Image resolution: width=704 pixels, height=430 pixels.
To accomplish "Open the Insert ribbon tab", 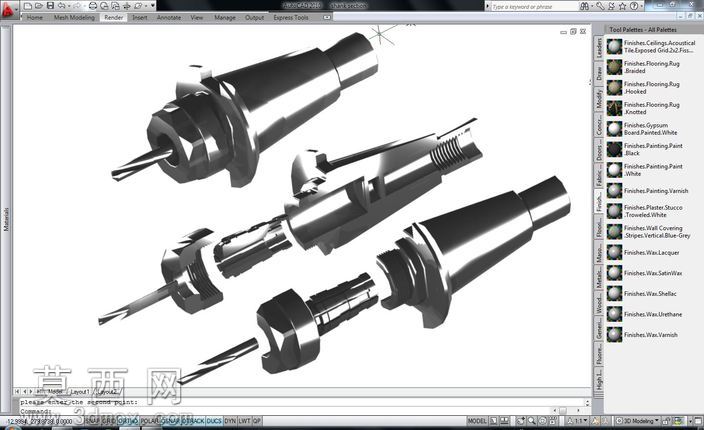I will (140, 18).
